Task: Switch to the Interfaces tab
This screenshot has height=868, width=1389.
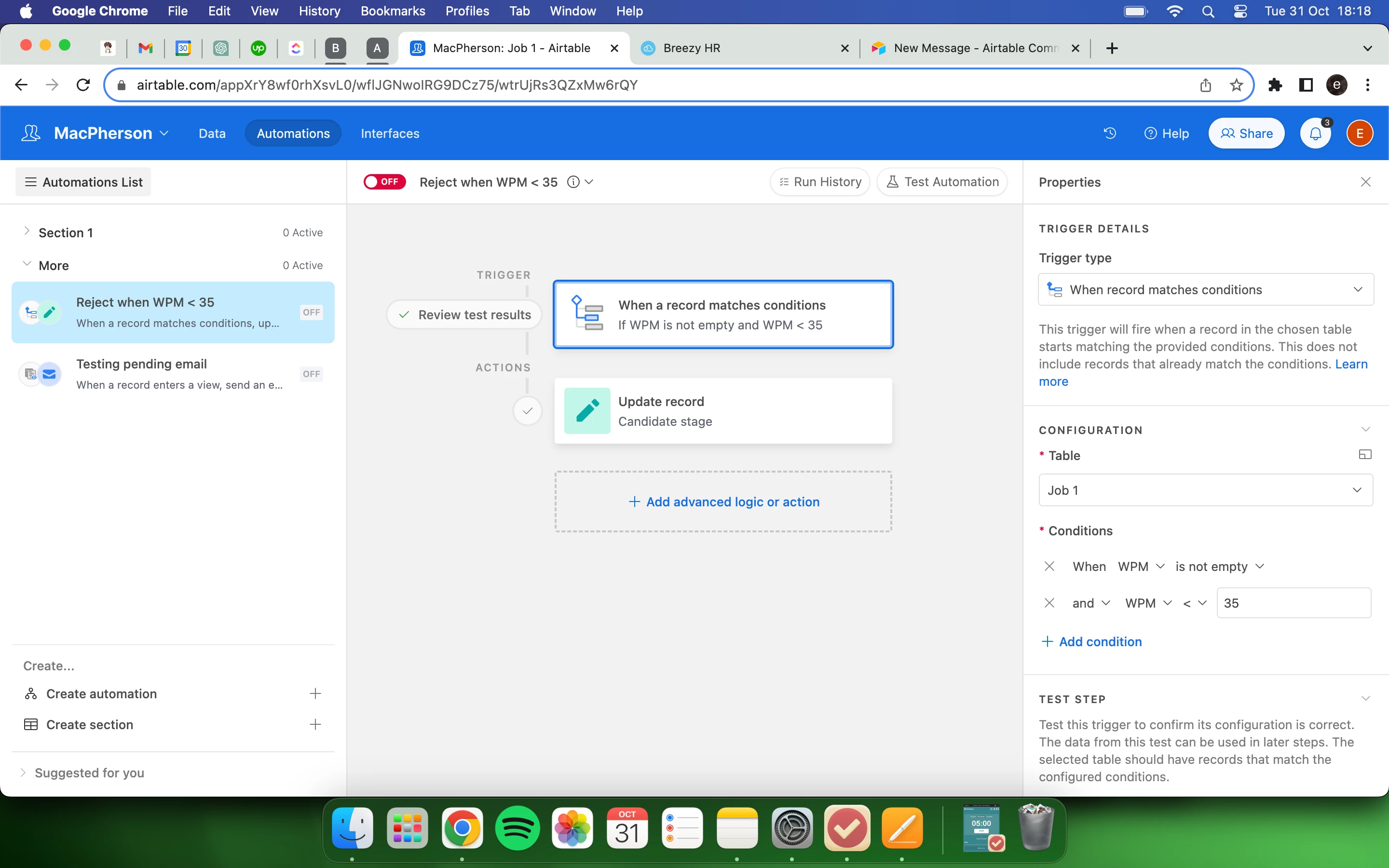Action: click(390, 133)
